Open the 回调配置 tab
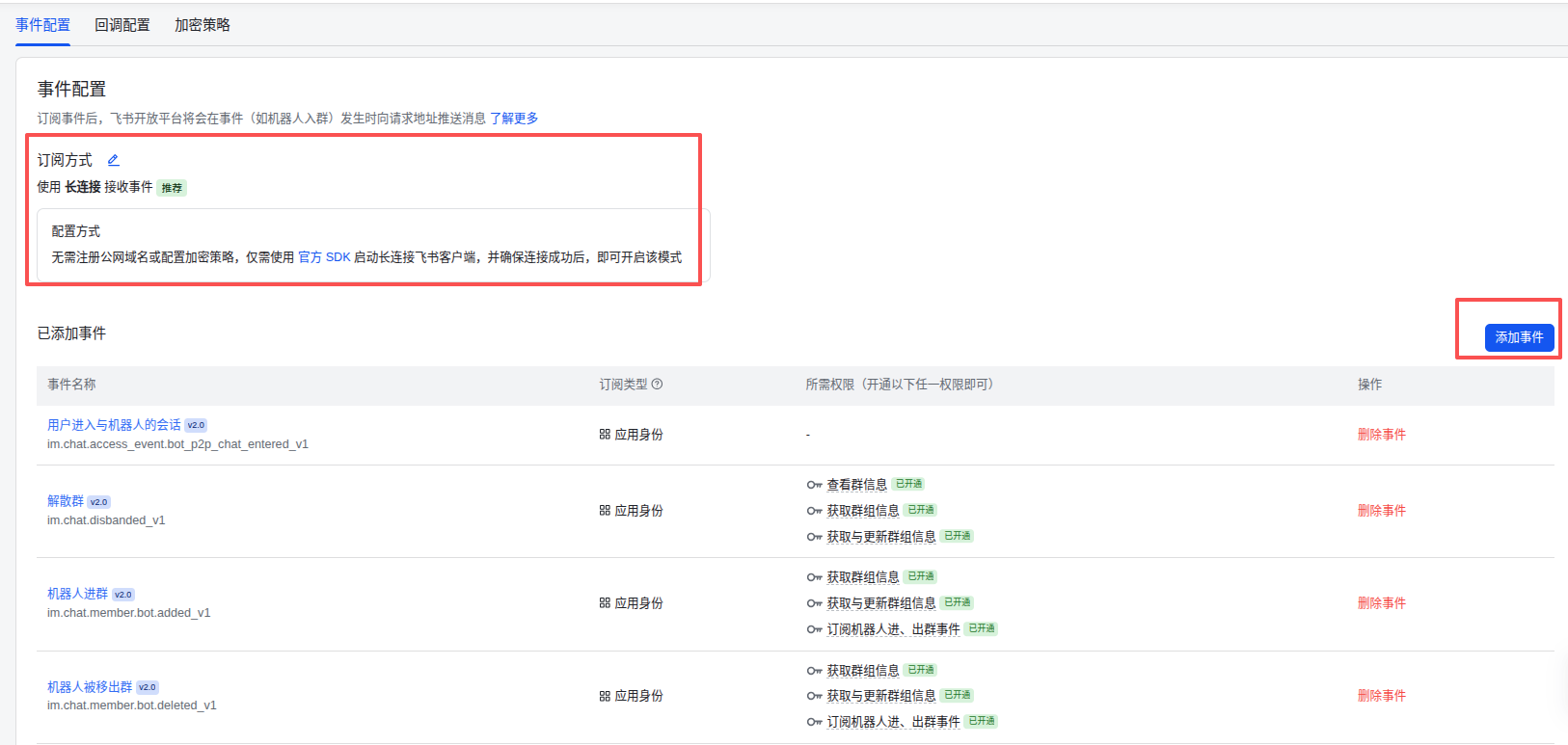The height and width of the screenshot is (745, 1568). 122,25
